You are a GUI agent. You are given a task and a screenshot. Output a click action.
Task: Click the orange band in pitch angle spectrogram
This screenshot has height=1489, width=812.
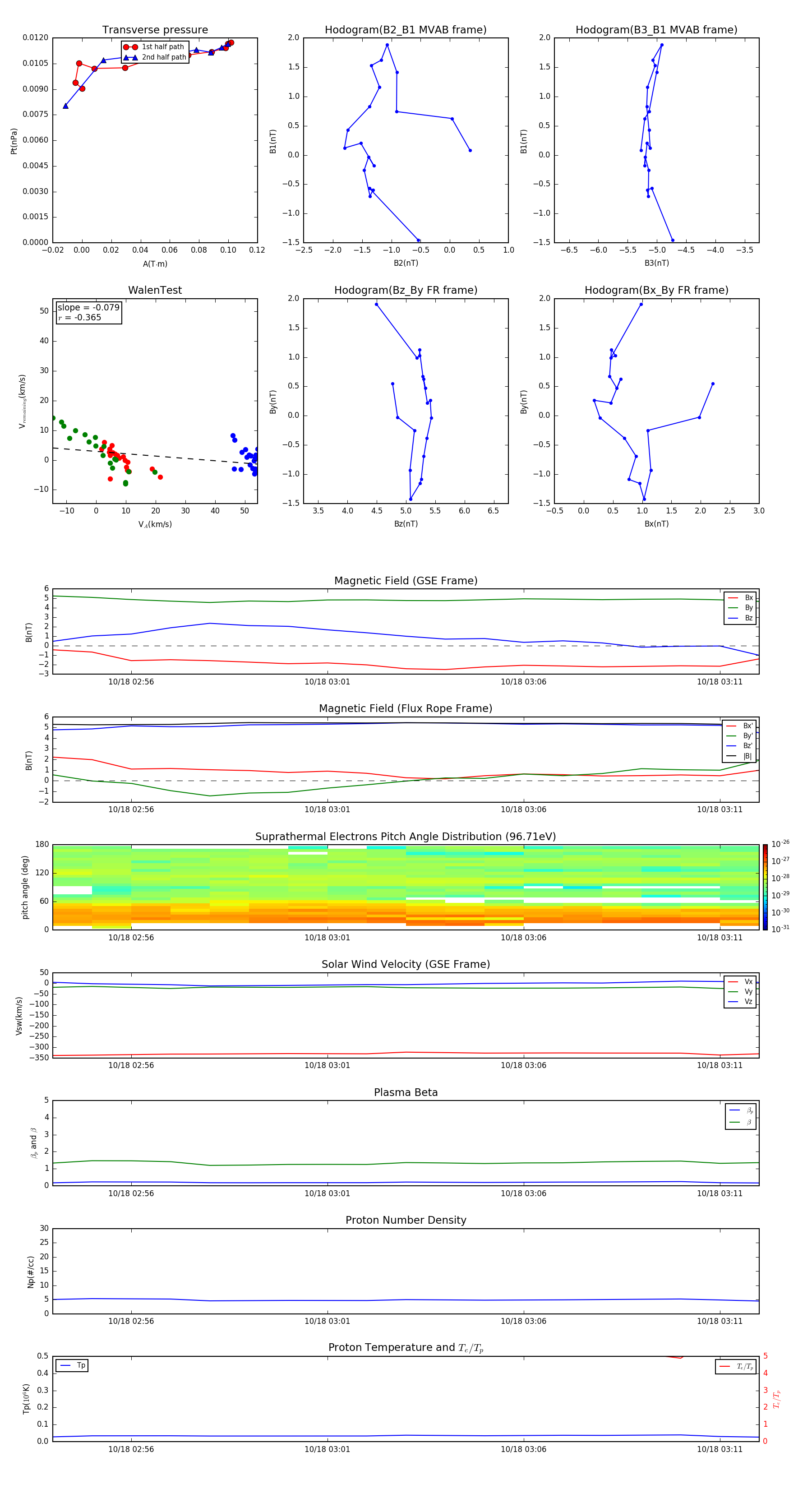(x=406, y=915)
